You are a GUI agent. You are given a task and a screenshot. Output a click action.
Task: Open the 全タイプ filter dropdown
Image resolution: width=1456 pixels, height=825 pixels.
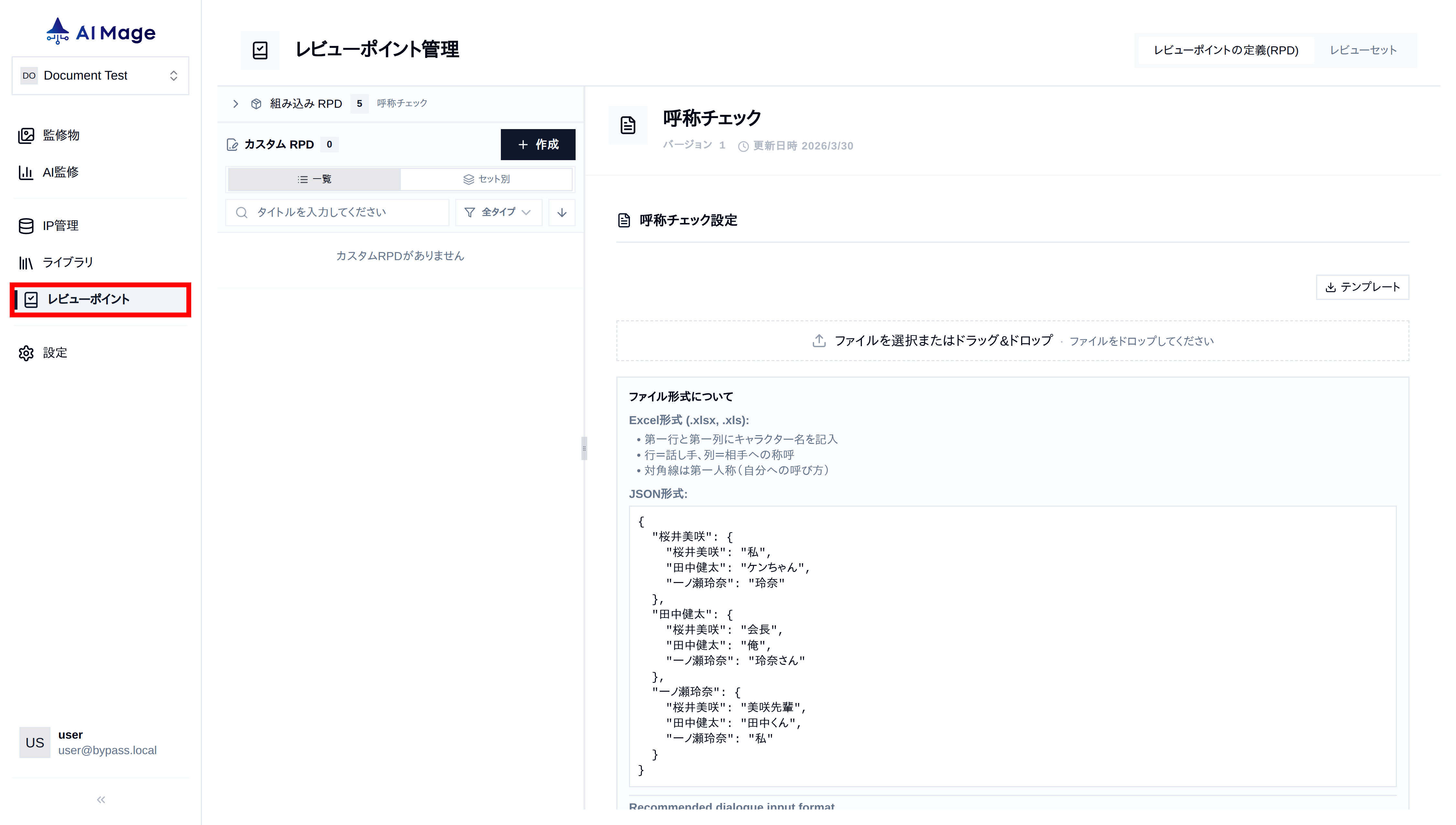click(499, 212)
